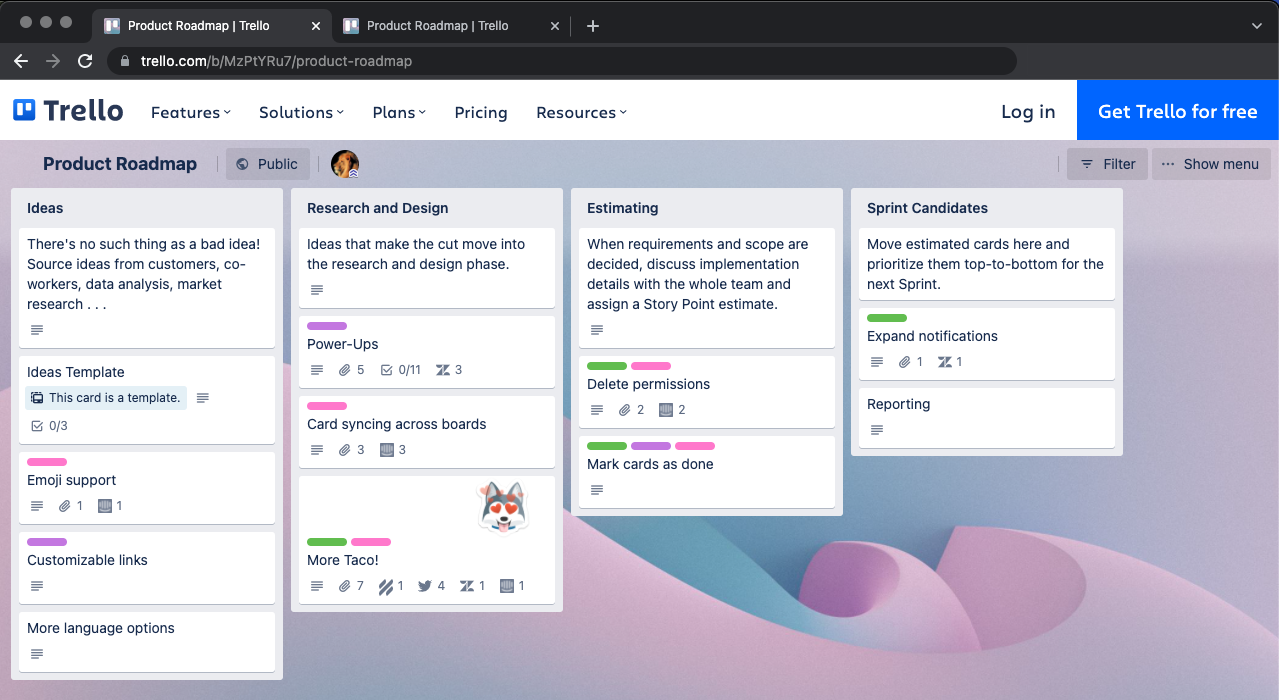Click the description icon on Customizable links card

[37, 586]
